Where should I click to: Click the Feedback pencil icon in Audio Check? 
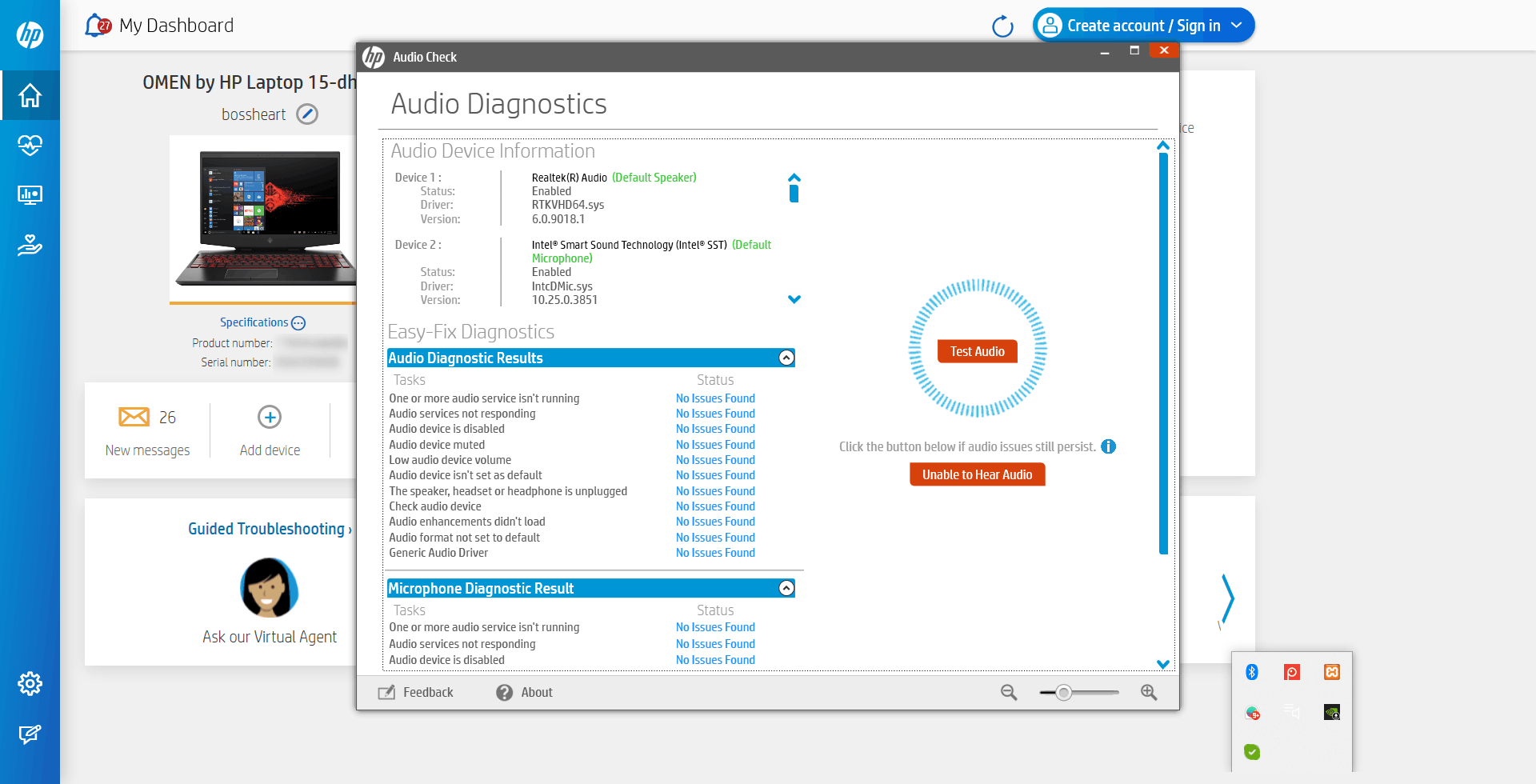coord(386,693)
